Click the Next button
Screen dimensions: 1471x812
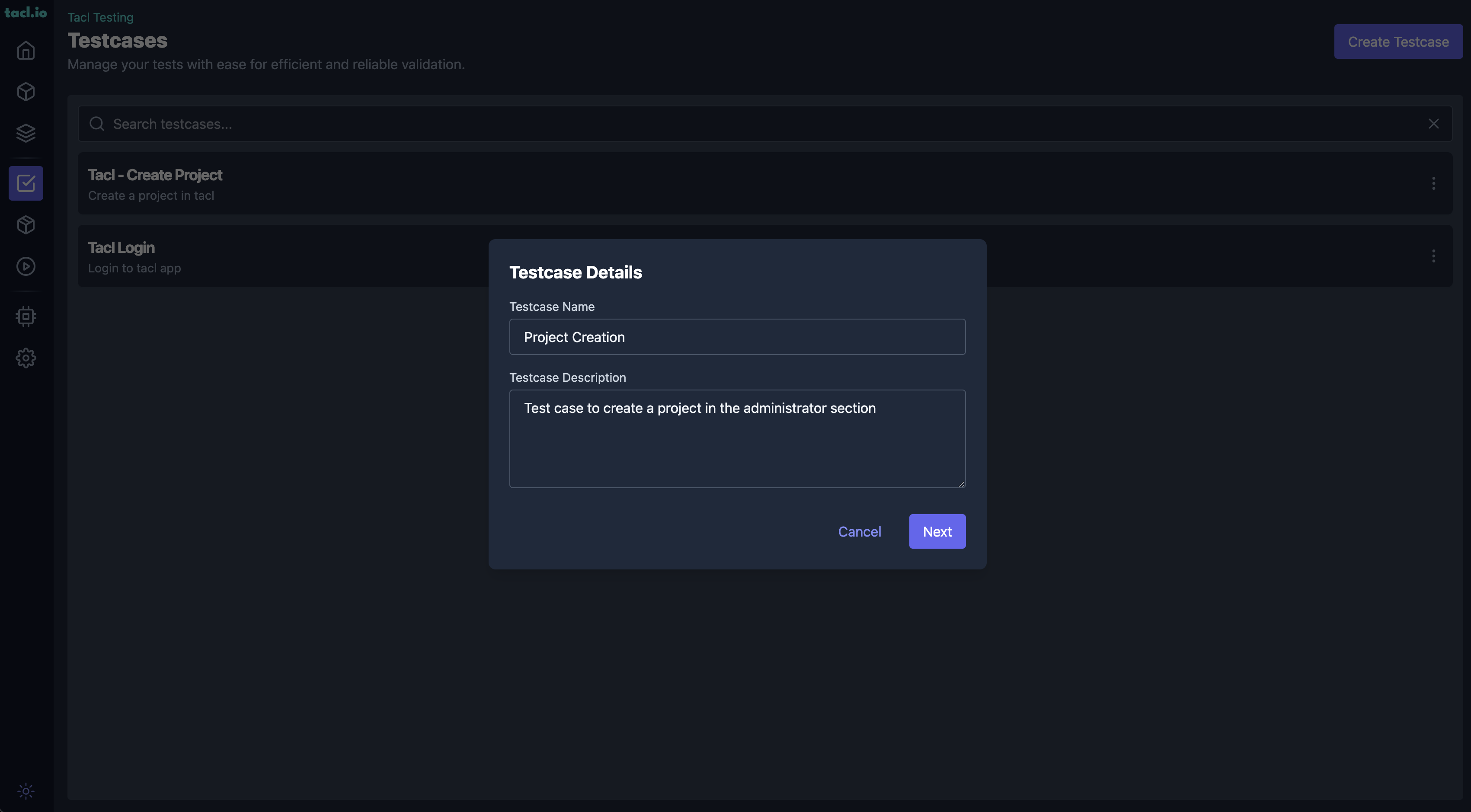pyautogui.click(x=937, y=532)
